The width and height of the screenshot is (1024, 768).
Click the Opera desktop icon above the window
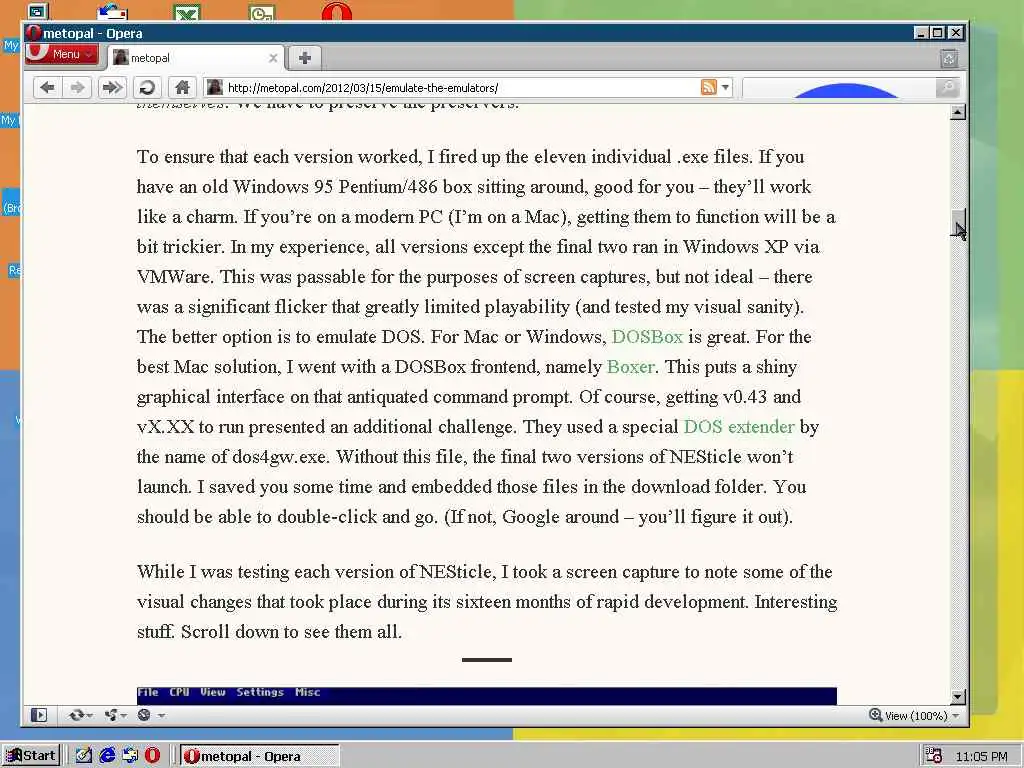[336, 11]
